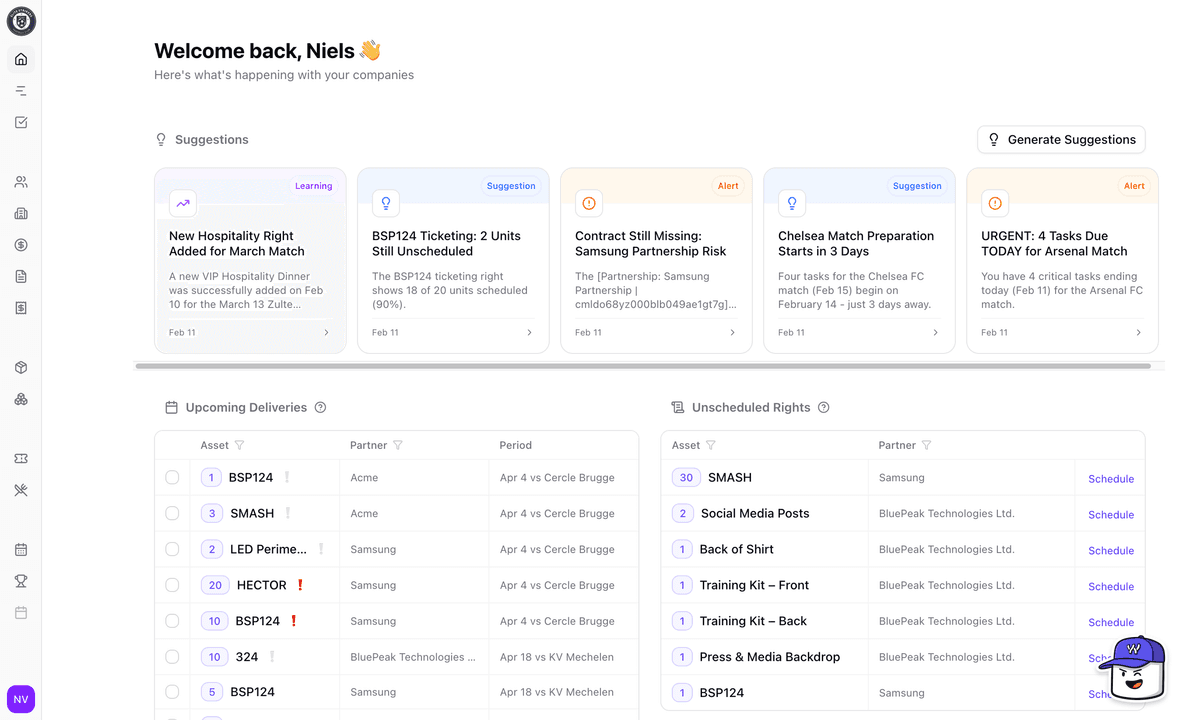
Task: Open the URGENT 4 Tasks Due TODAY card title
Action: tap(1054, 243)
